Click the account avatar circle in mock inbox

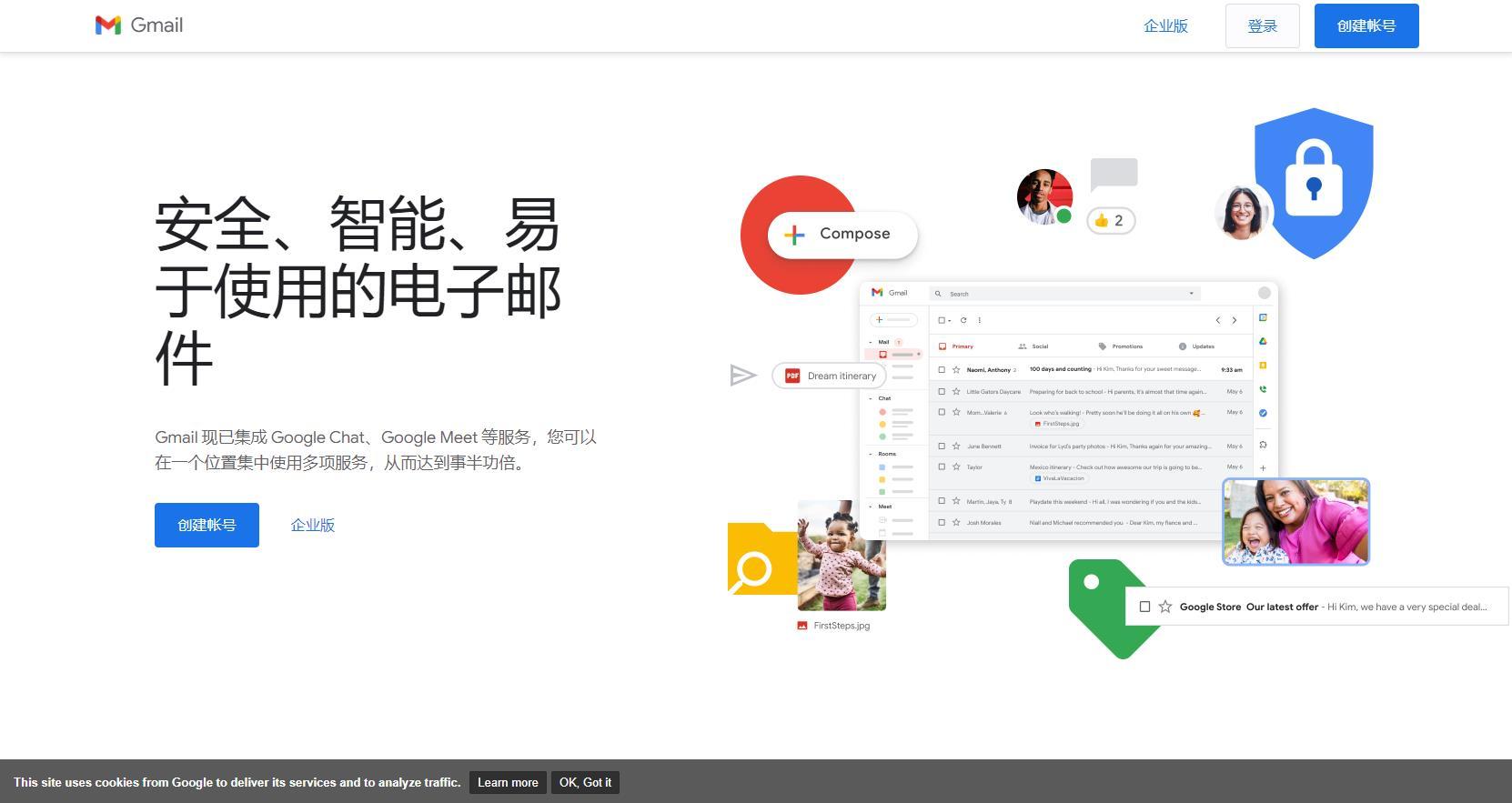coord(1264,293)
